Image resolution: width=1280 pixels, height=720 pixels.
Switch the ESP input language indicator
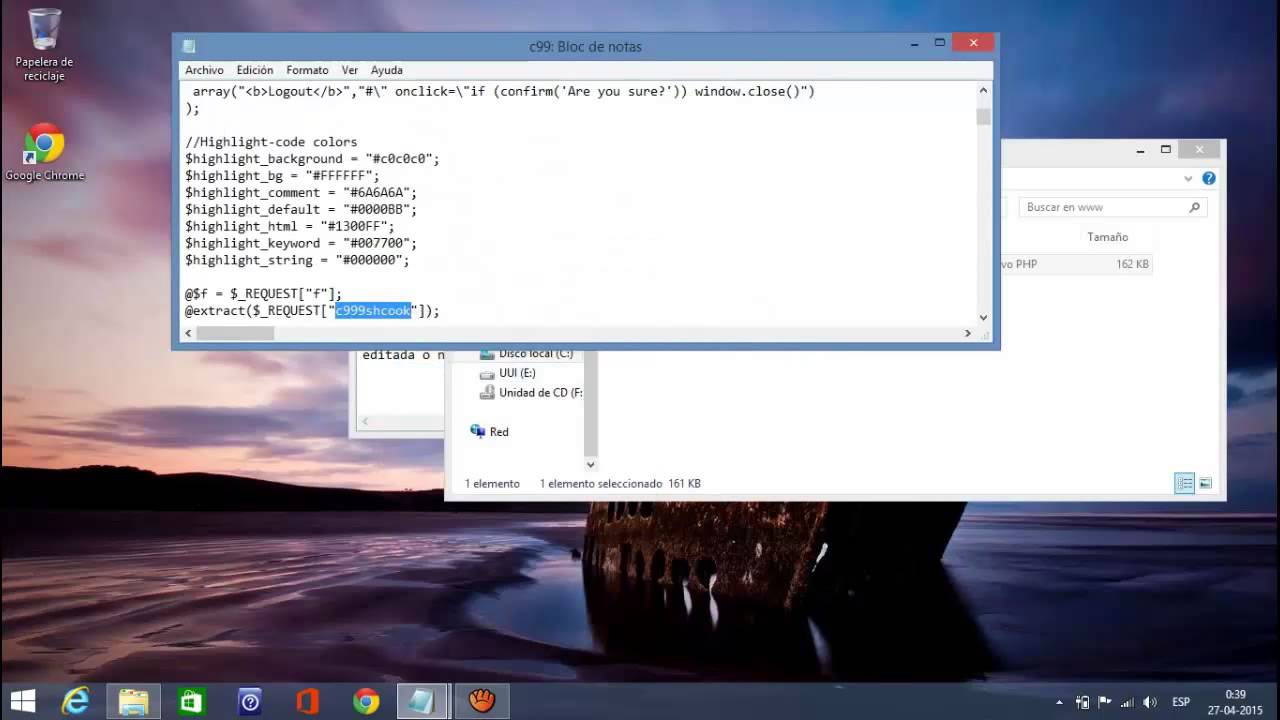[1181, 702]
